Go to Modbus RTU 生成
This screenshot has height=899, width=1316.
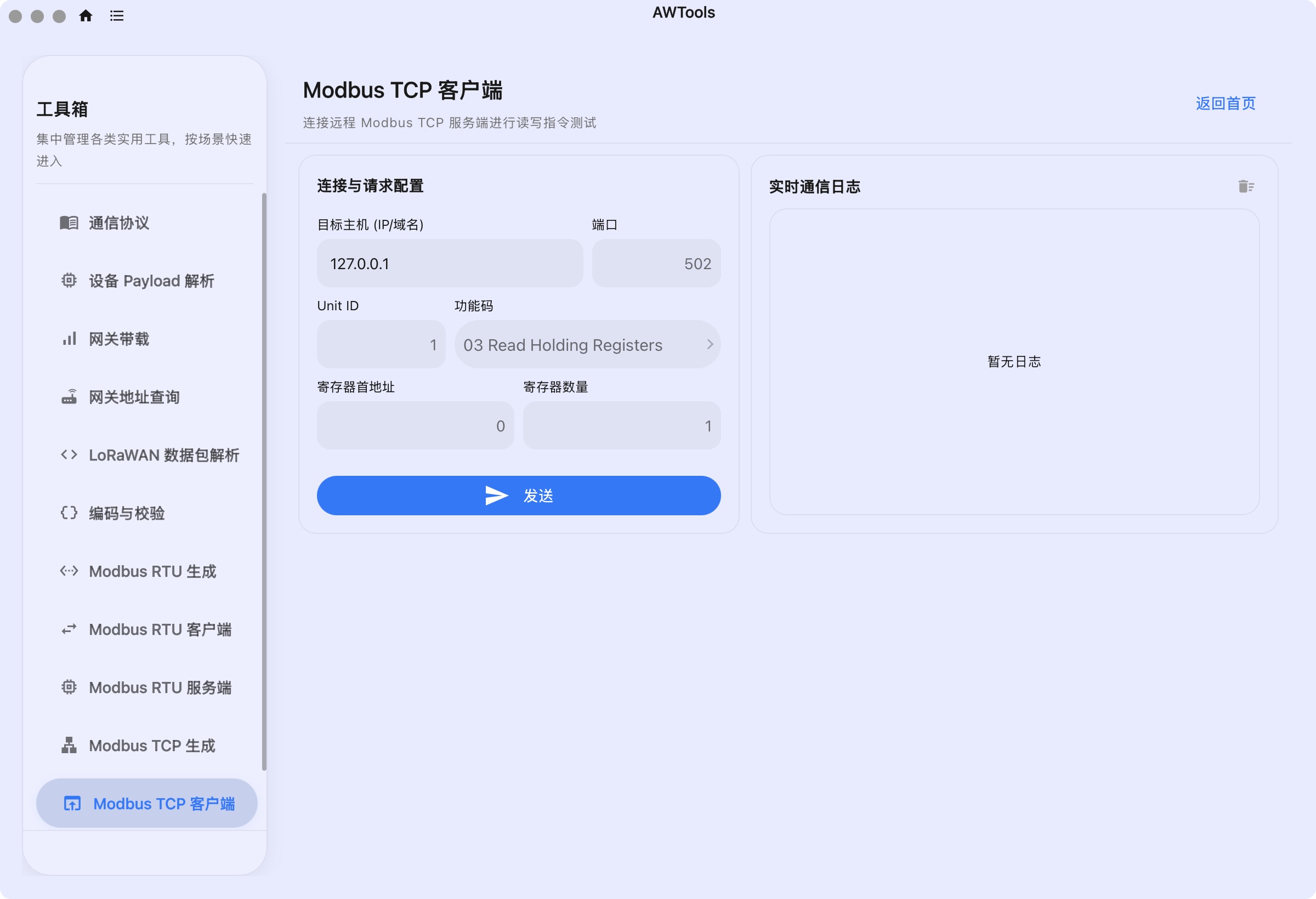coord(146,571)
